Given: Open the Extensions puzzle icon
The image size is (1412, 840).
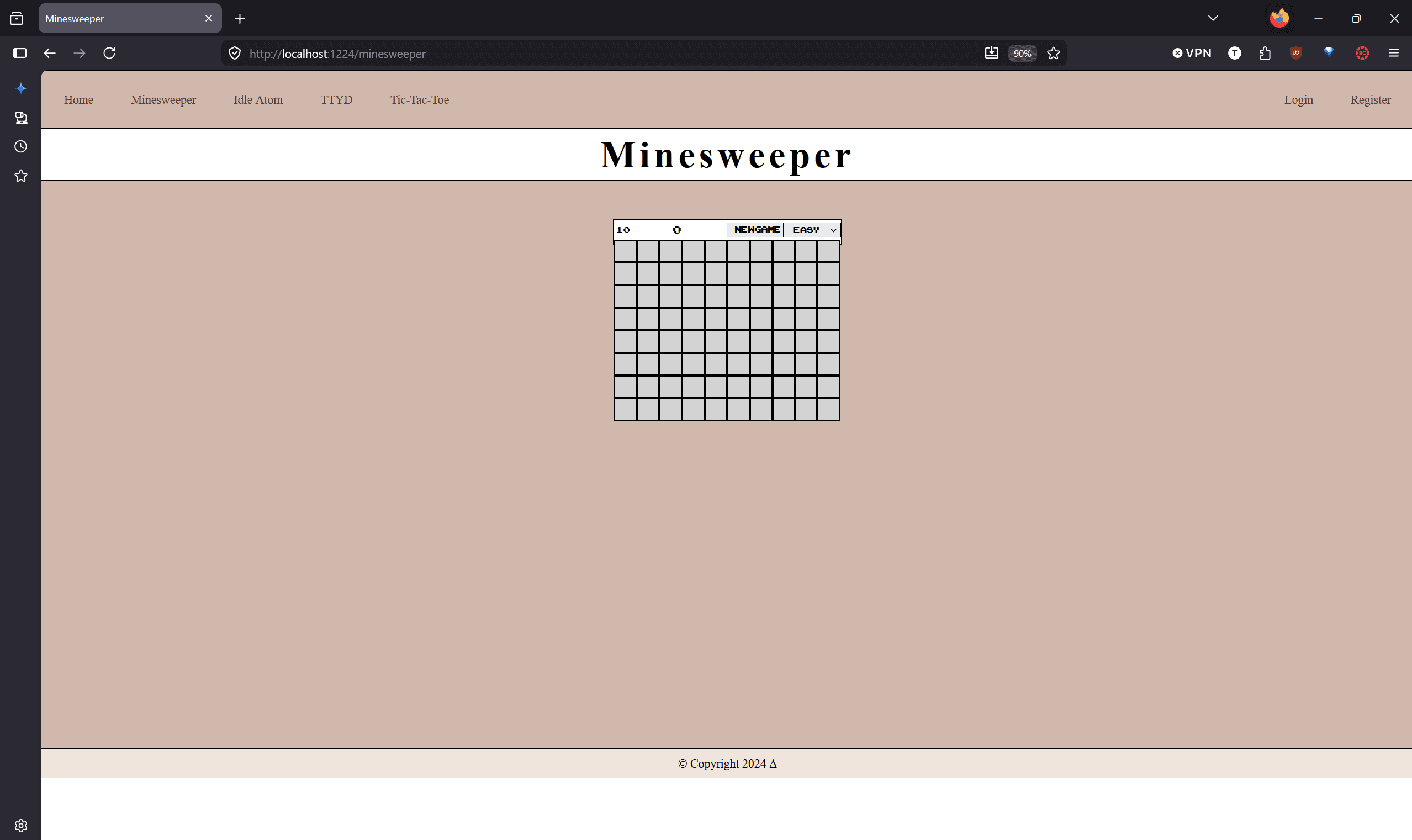Looking at the screenshot, I should coord(1265,53).
